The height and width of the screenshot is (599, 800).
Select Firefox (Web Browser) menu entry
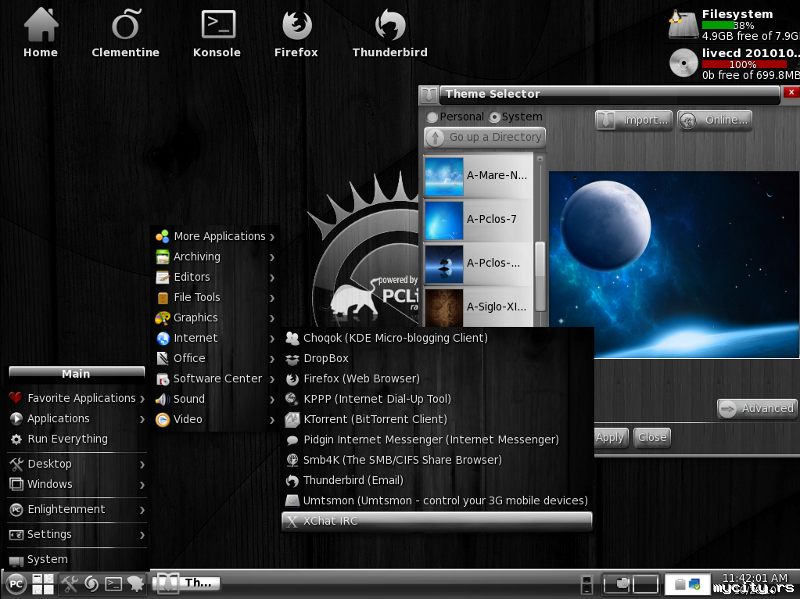click(x=437, y=379)
